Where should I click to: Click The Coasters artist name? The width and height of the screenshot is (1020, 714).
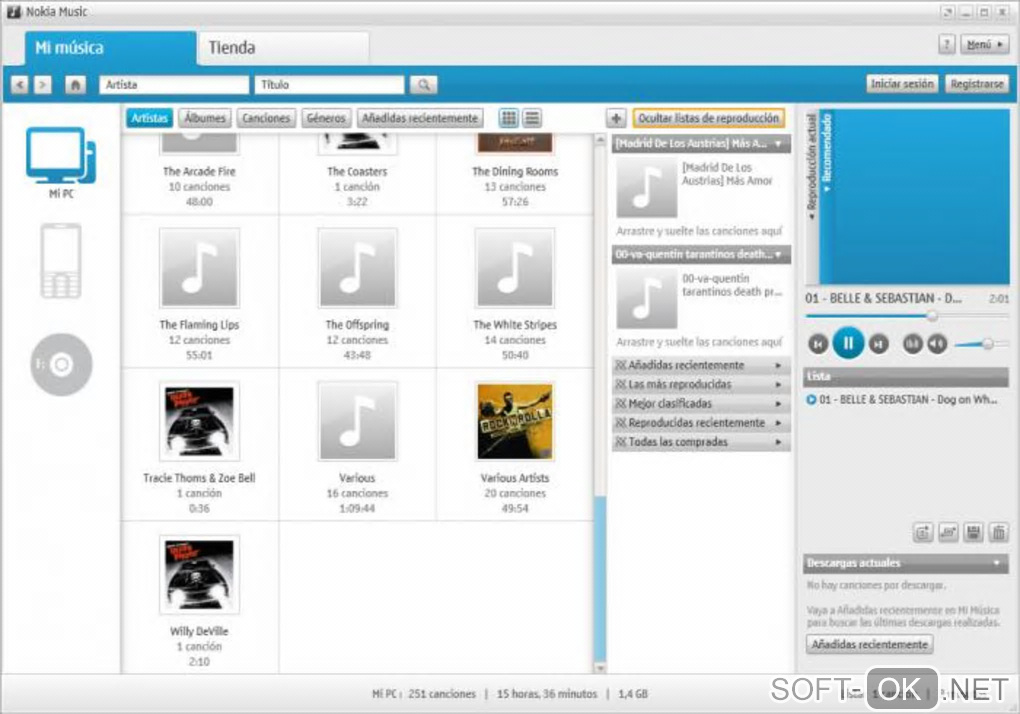pos(357,172)
